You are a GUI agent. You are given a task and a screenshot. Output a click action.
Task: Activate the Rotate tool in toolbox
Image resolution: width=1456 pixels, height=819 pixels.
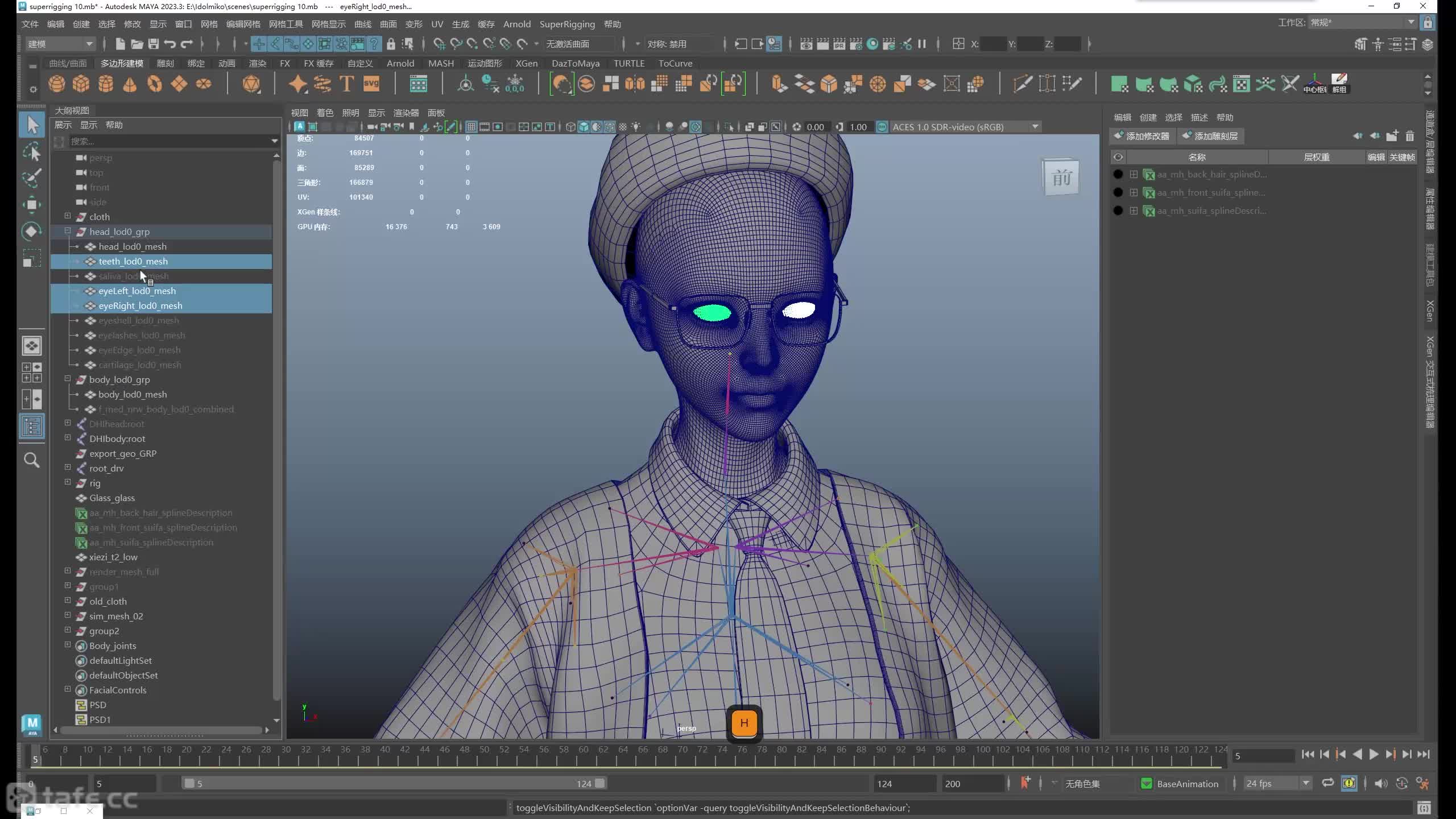32,231
